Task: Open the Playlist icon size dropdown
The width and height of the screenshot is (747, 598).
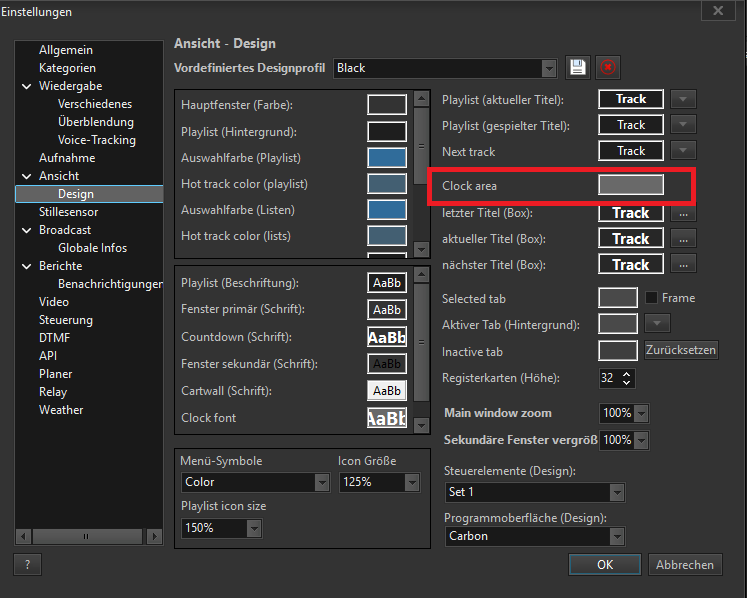Action: (x=254, y=528)
